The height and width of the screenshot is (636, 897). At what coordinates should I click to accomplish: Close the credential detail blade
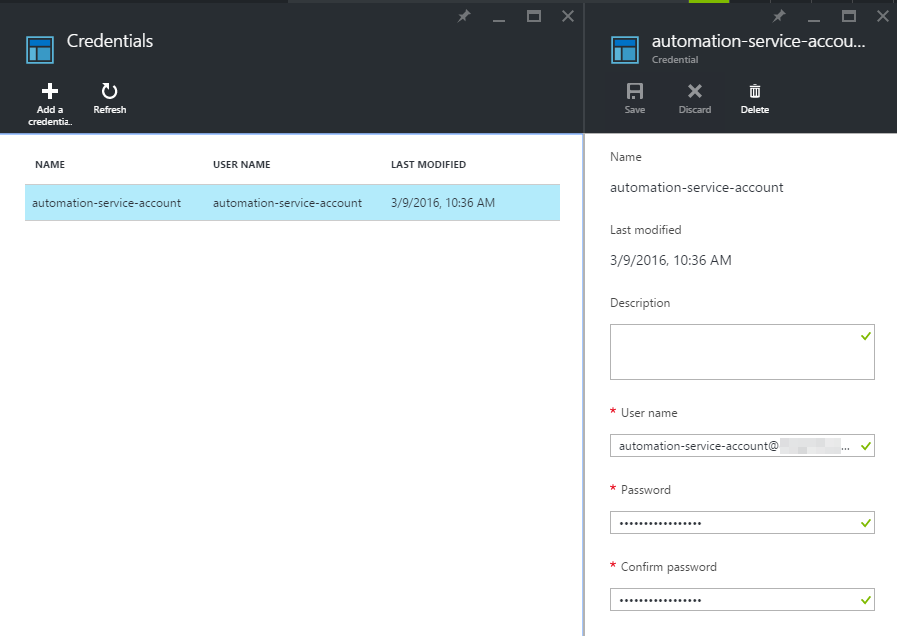point(883,16)
